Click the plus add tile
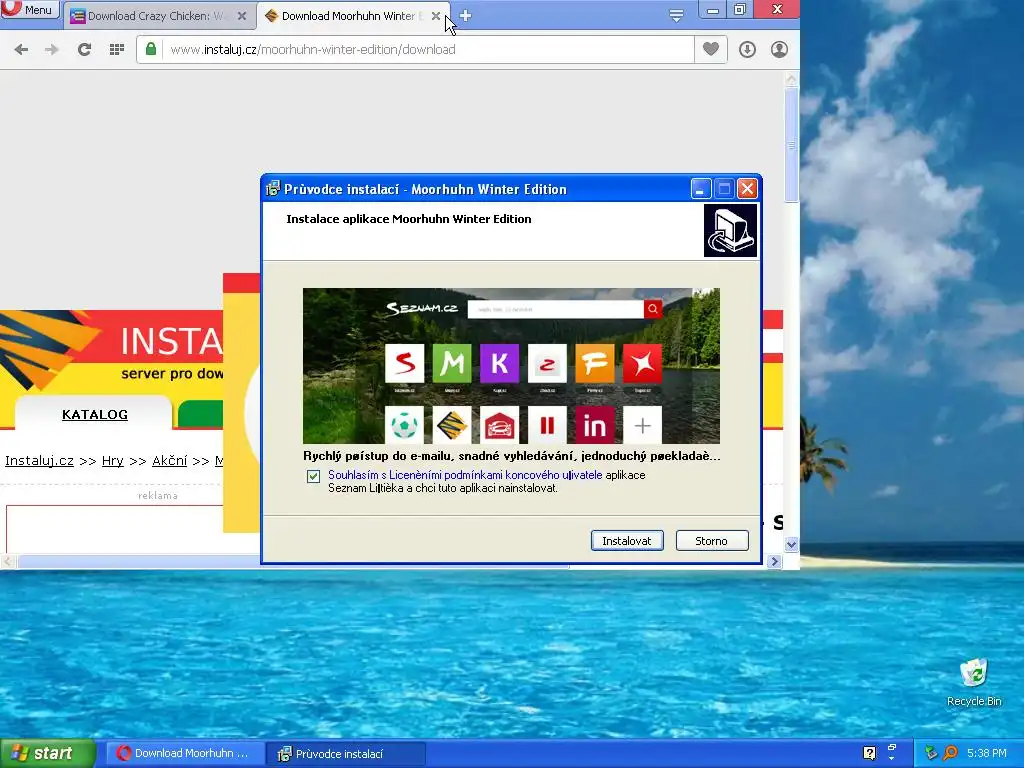Viewport: 1024px width, 768px height. tap(643, 425)
